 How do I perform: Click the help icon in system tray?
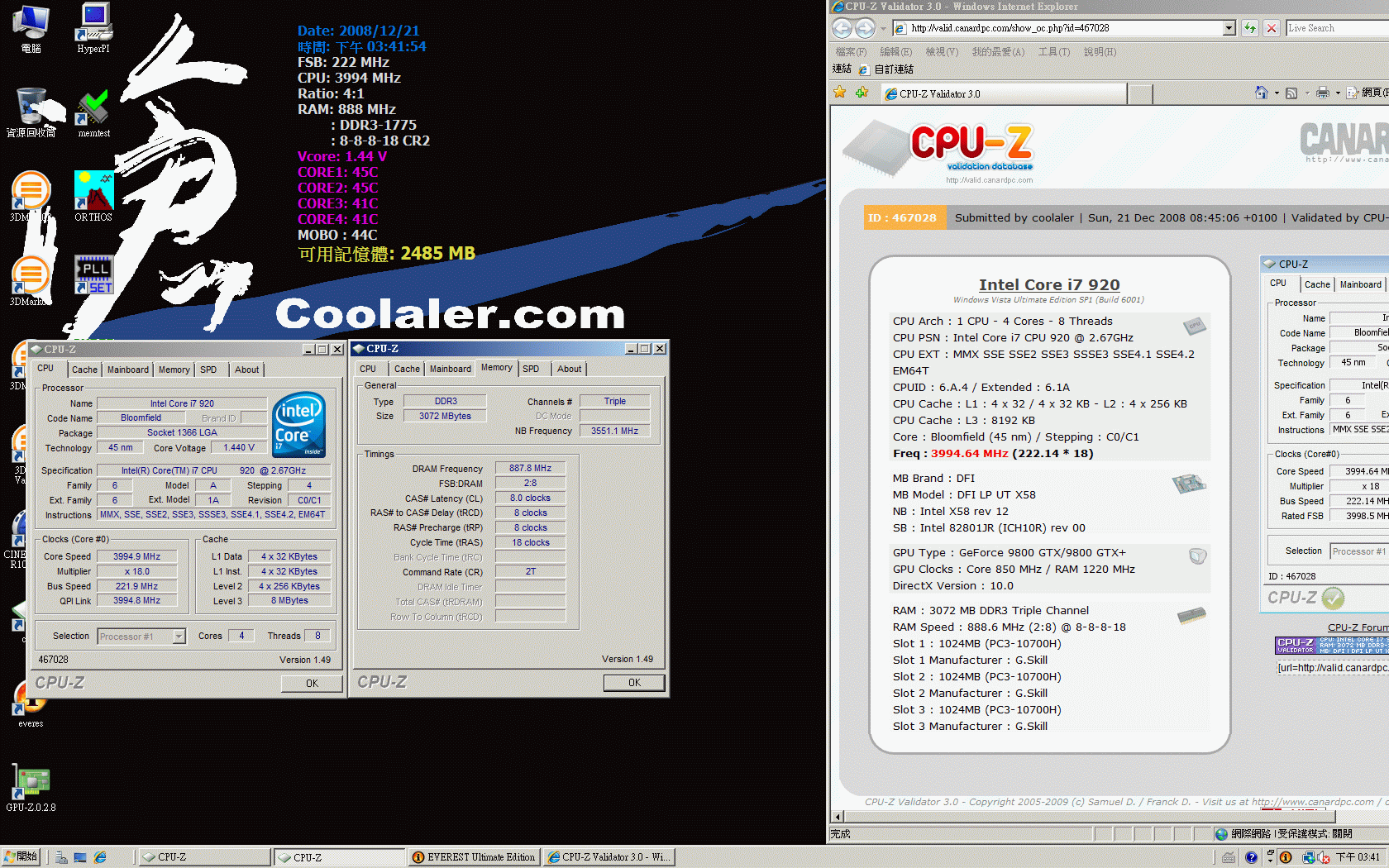[1251, 857]
